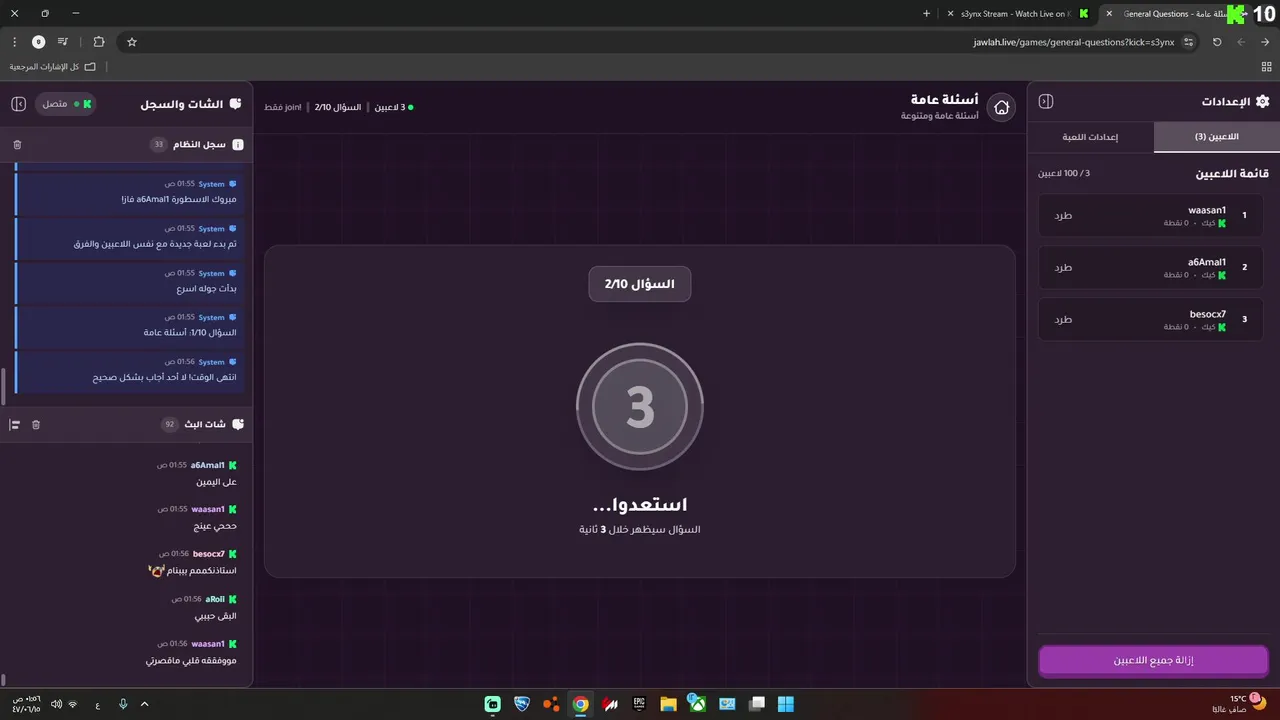Toggle chat layout icon beside chat trash
Viewport: 1280px width, 720px height.
tap(15, 425)
